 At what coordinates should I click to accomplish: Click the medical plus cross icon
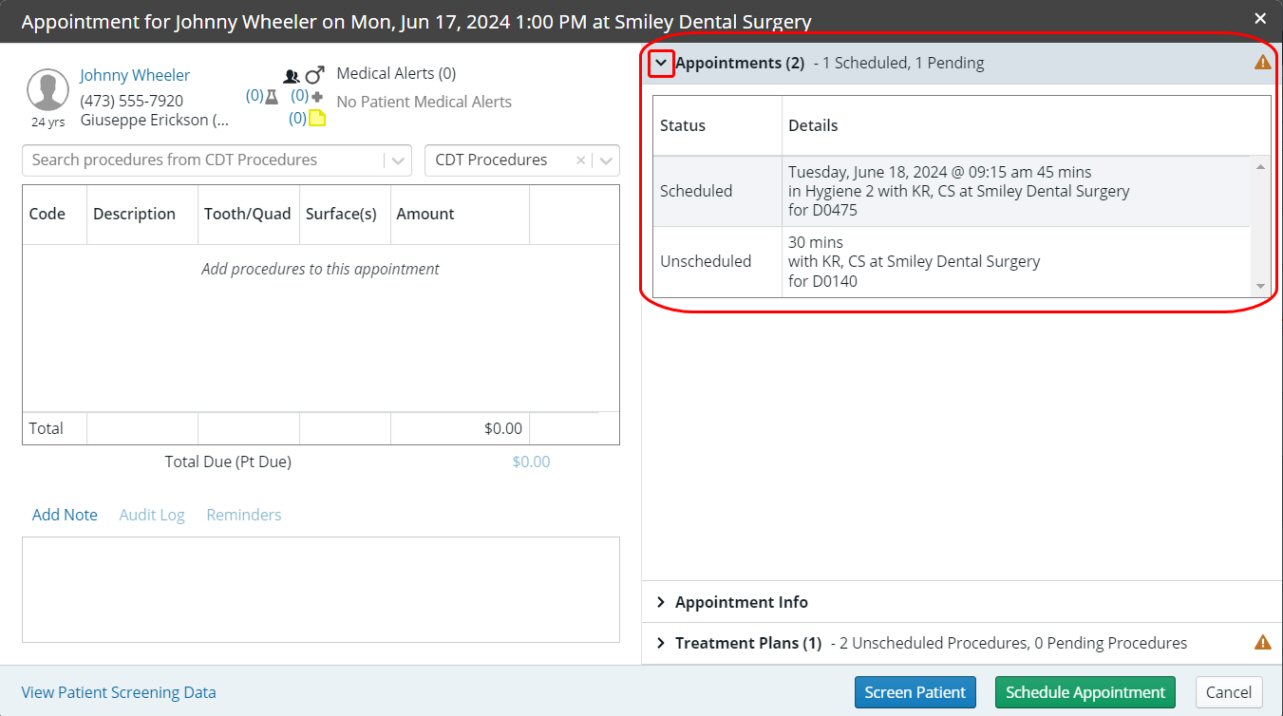coord(317,97)
